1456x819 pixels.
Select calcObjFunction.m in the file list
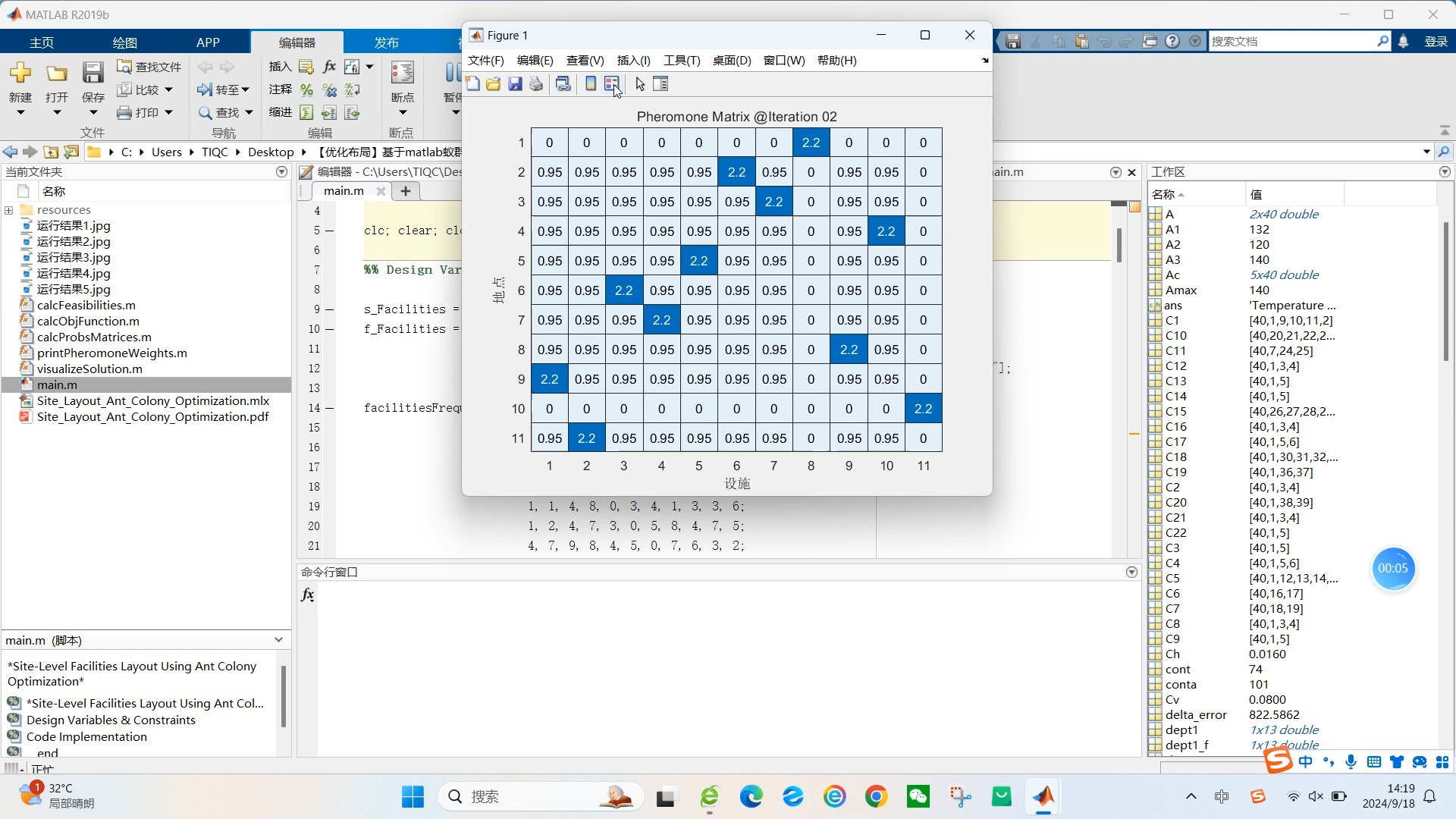[88, 321]
